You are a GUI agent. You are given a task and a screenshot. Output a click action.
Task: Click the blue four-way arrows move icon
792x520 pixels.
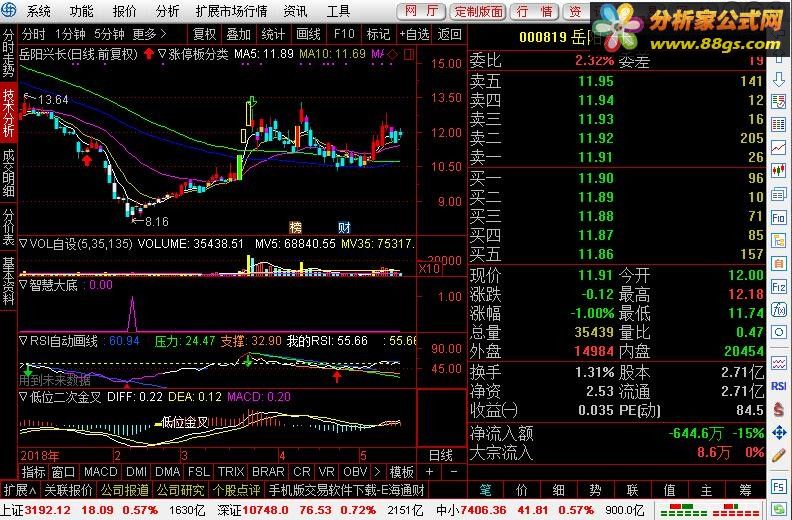778,433
